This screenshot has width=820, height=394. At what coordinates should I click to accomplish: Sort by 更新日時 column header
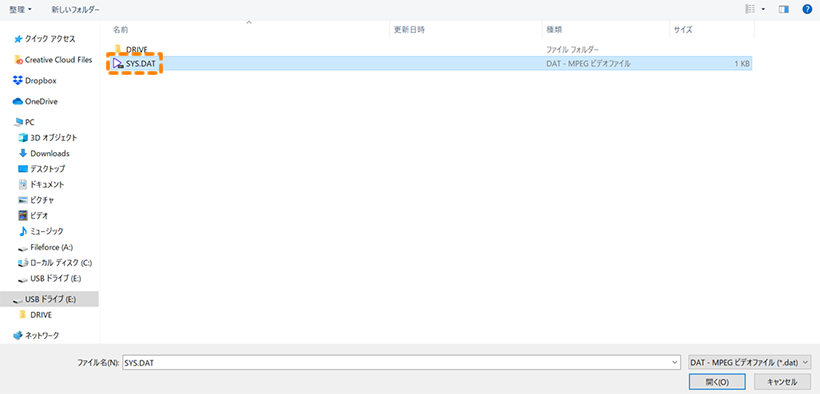tap(409, 30)
